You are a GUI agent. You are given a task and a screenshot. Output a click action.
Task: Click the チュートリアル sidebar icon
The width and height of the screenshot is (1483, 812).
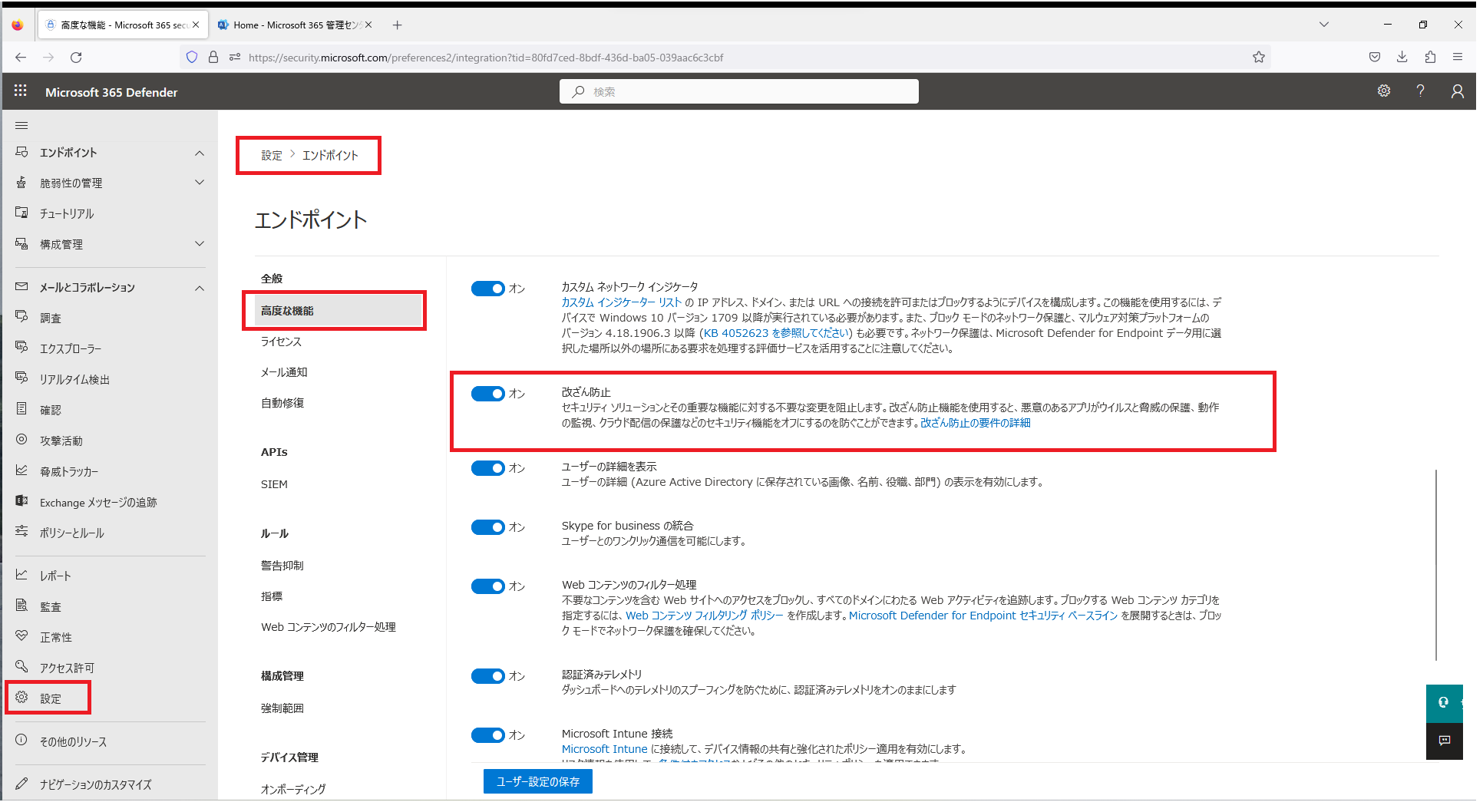[x=21, y=213]
